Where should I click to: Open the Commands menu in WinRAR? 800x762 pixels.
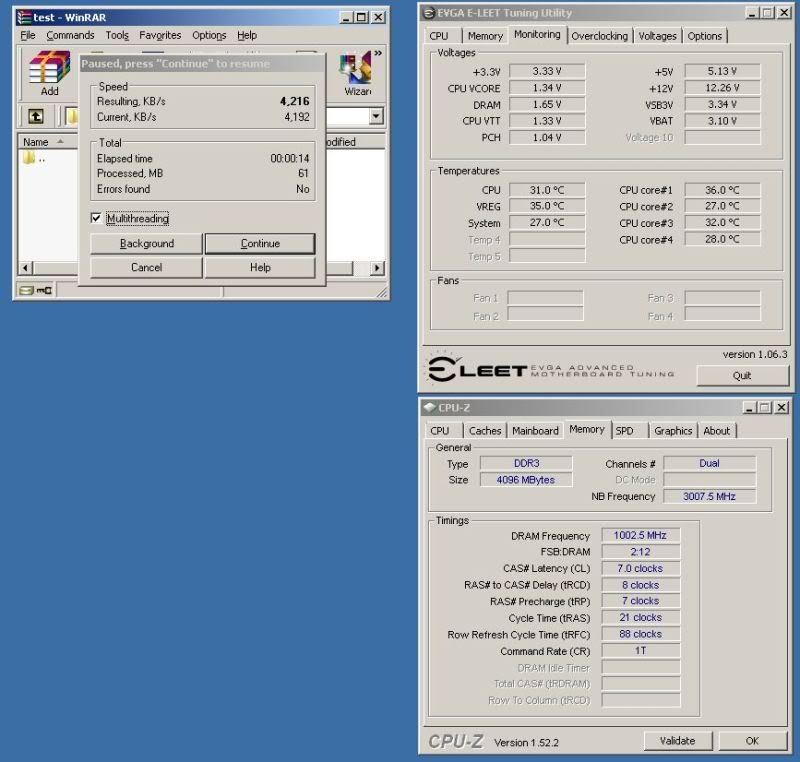coord(70,35)
